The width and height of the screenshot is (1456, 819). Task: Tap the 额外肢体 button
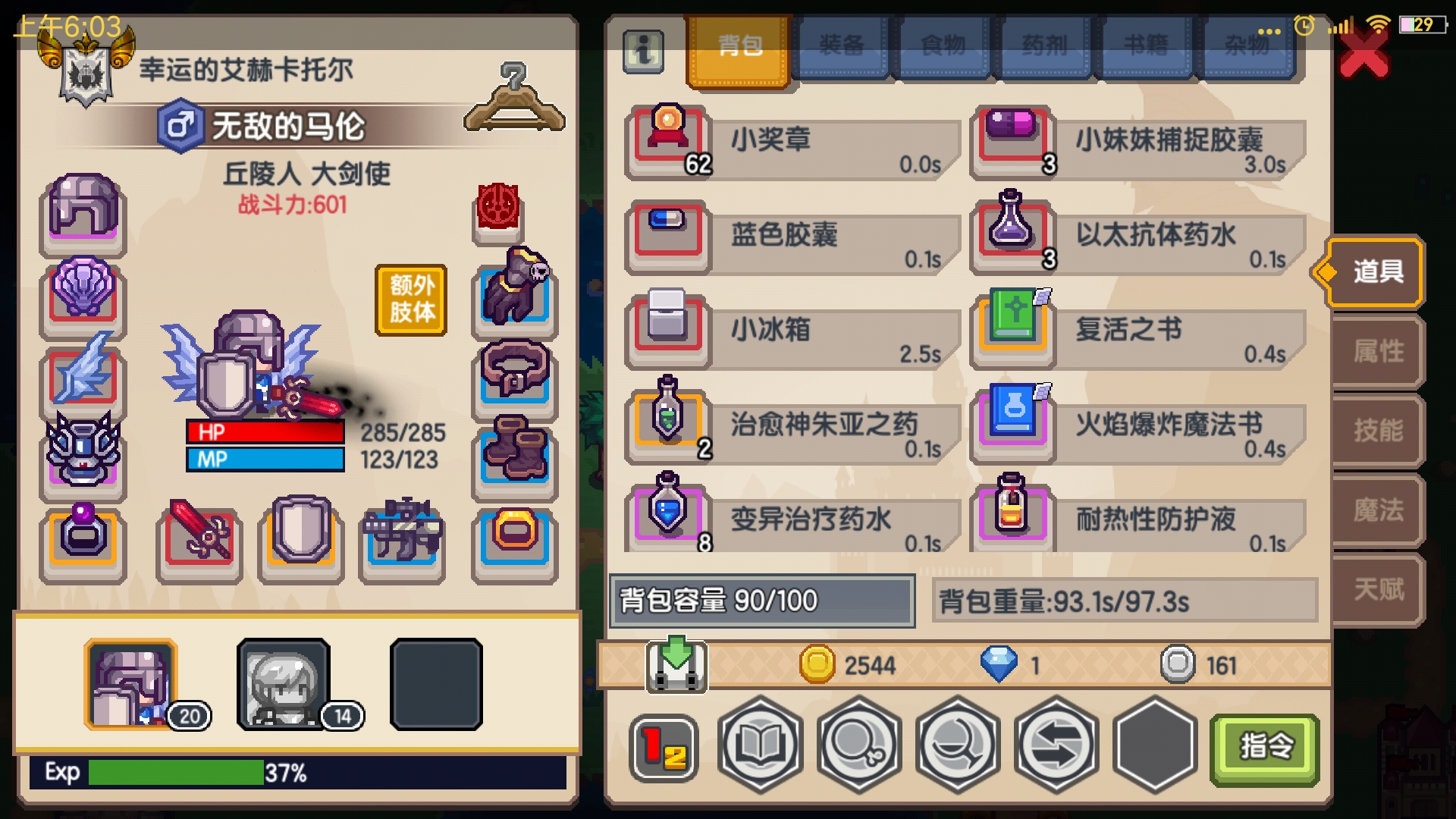coord(411,300)
